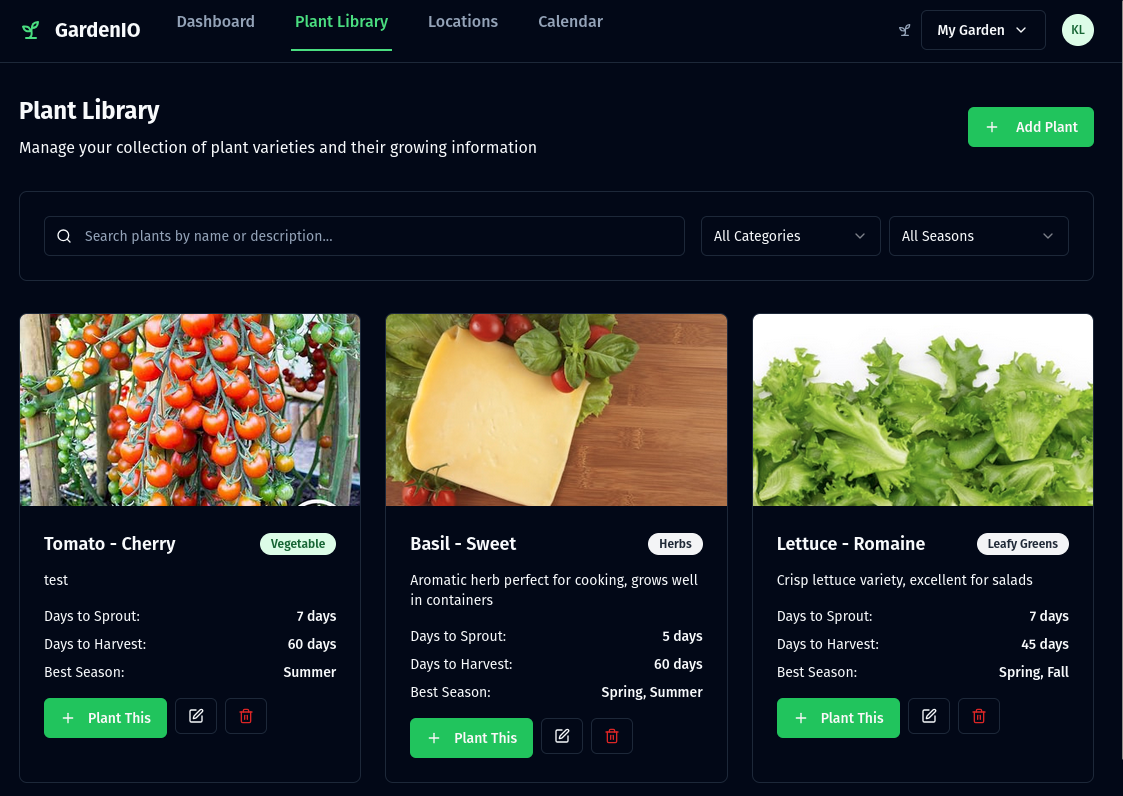1123x796 pixels.
Task: Edit the Lettuce - Romaine plant entry
Action: point(929,716)
